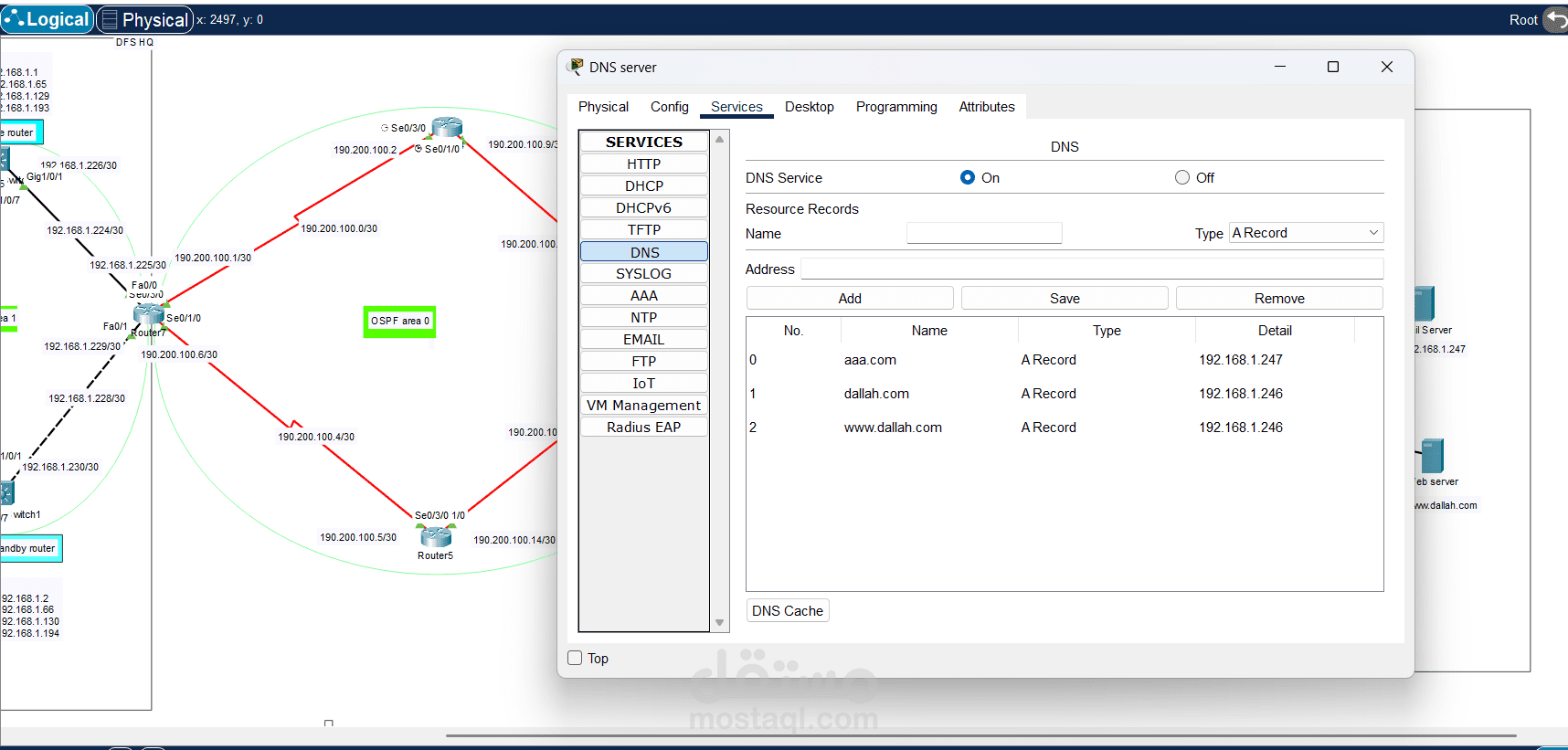This screenshot has height=750, width=1568.
Task: Click the resource record Name field
Action: 984,233
